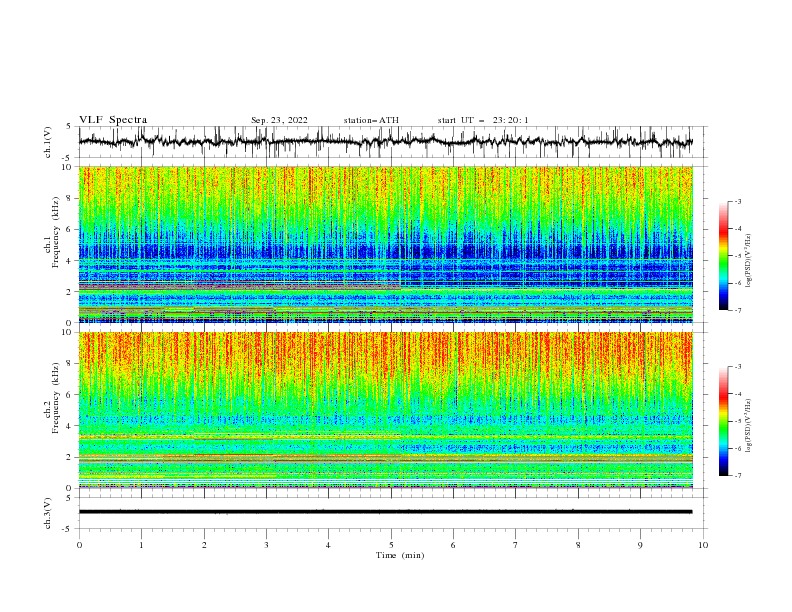Click the lower PSD color scale bar
This screenshot has height=612, width=792.
point(723,421)
